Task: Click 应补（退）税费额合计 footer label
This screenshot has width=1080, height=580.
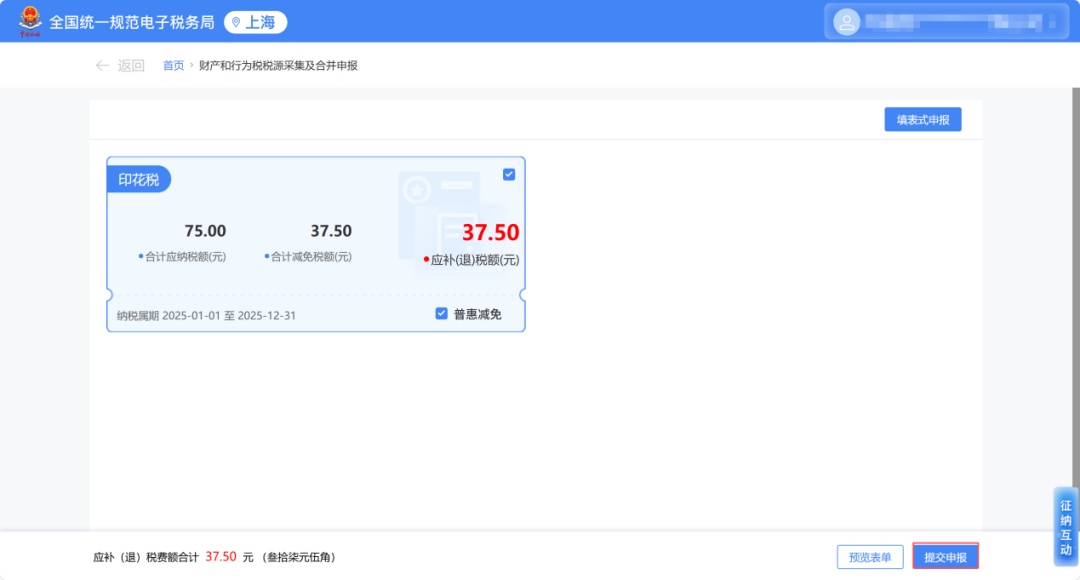Action: 146,557
